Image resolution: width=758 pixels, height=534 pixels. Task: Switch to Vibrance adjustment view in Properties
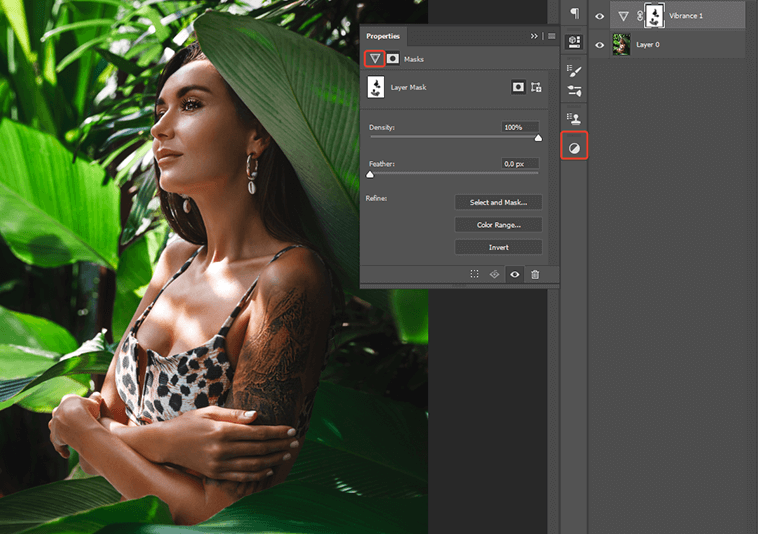pos(375,59)
